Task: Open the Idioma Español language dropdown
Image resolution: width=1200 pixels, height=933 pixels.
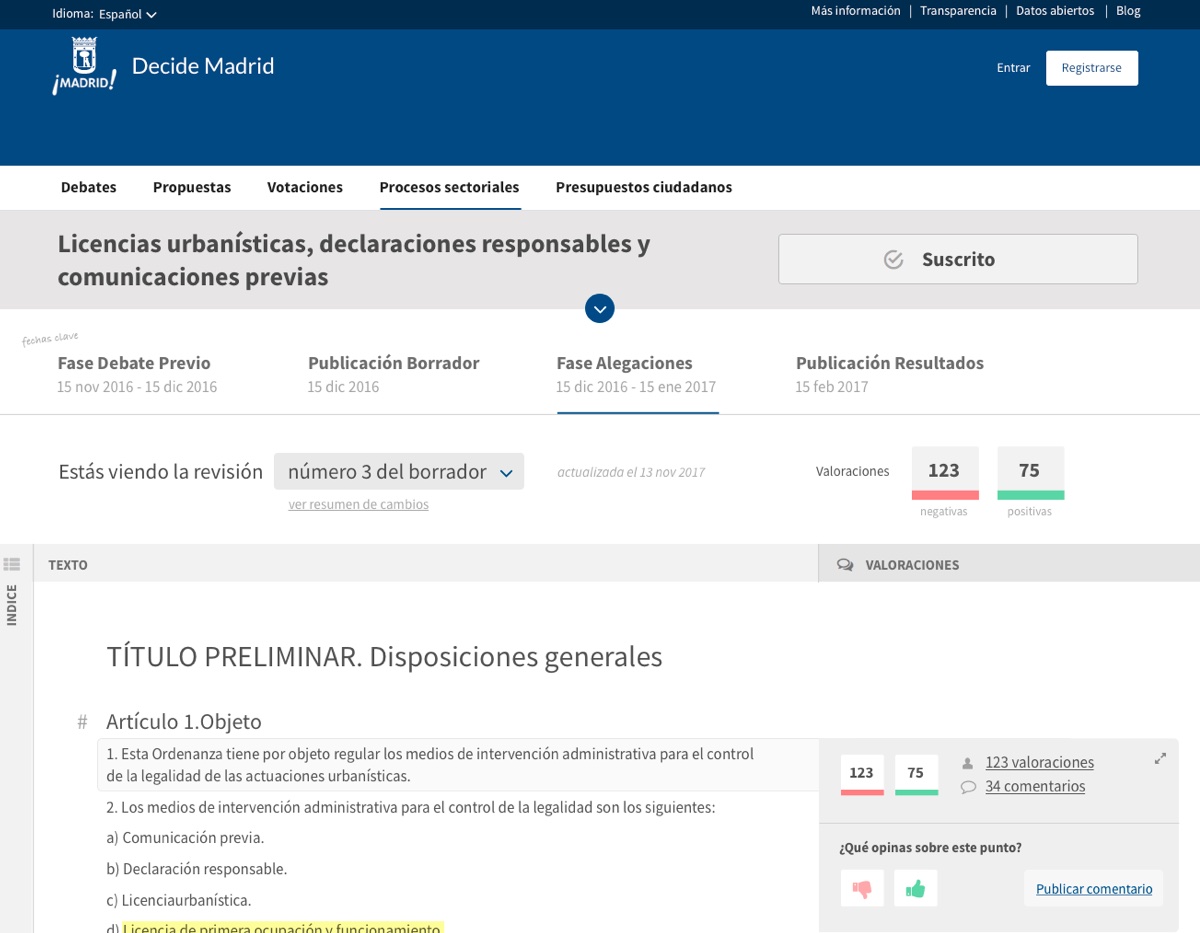Action: pyautogui.click(x=128, y=14)
